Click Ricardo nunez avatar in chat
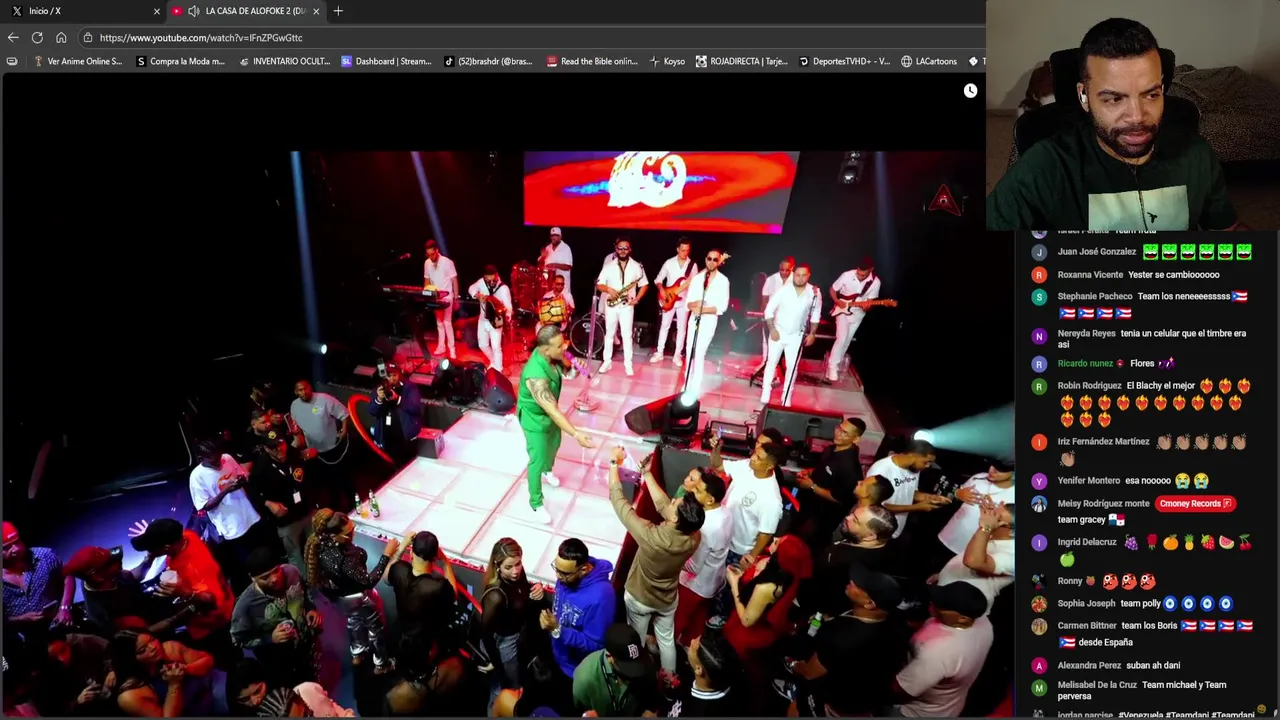 [1039, 365]
